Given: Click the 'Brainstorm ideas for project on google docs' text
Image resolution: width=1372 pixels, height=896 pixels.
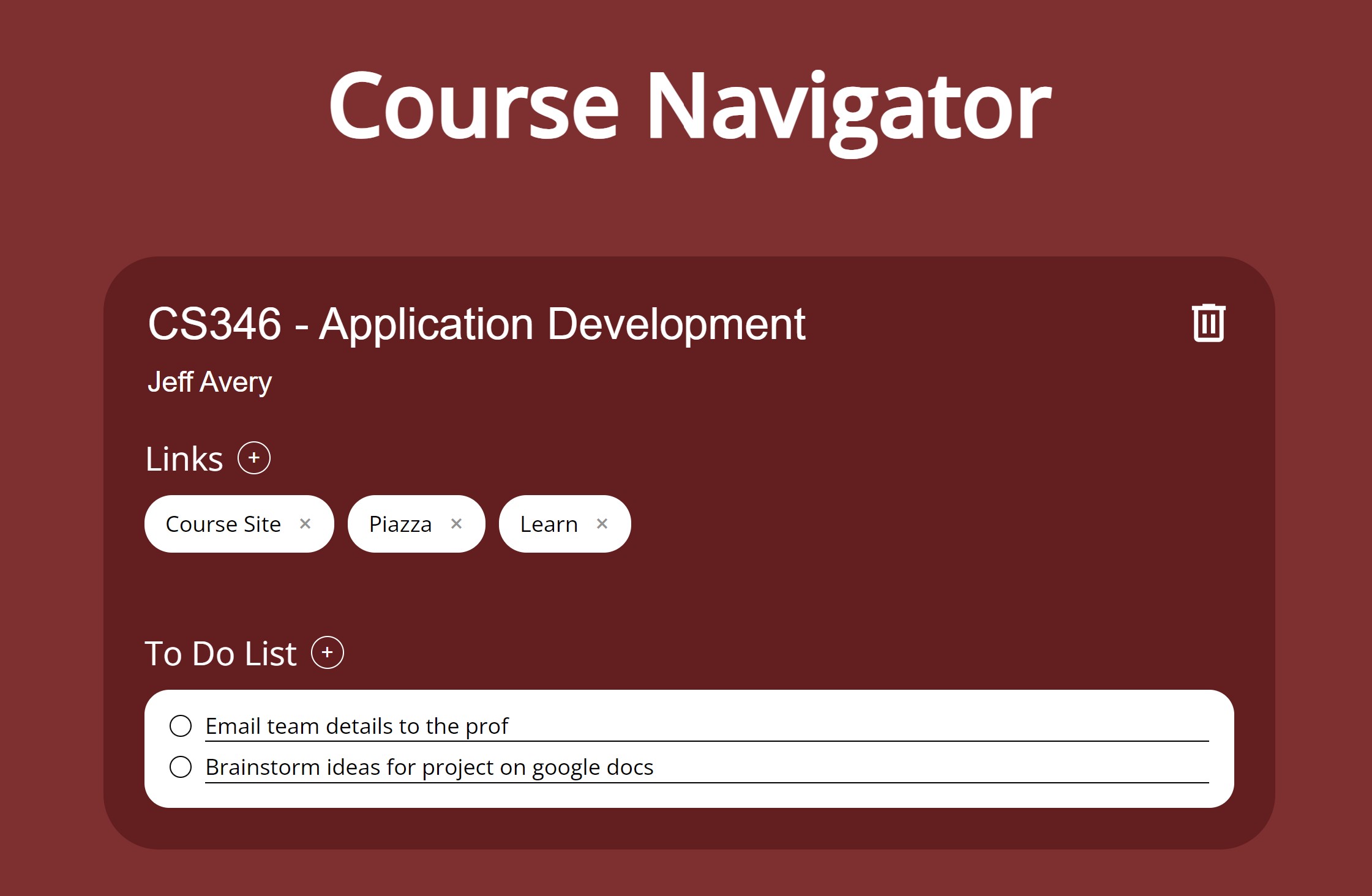Looking at the screenshot, I should 429,767.
